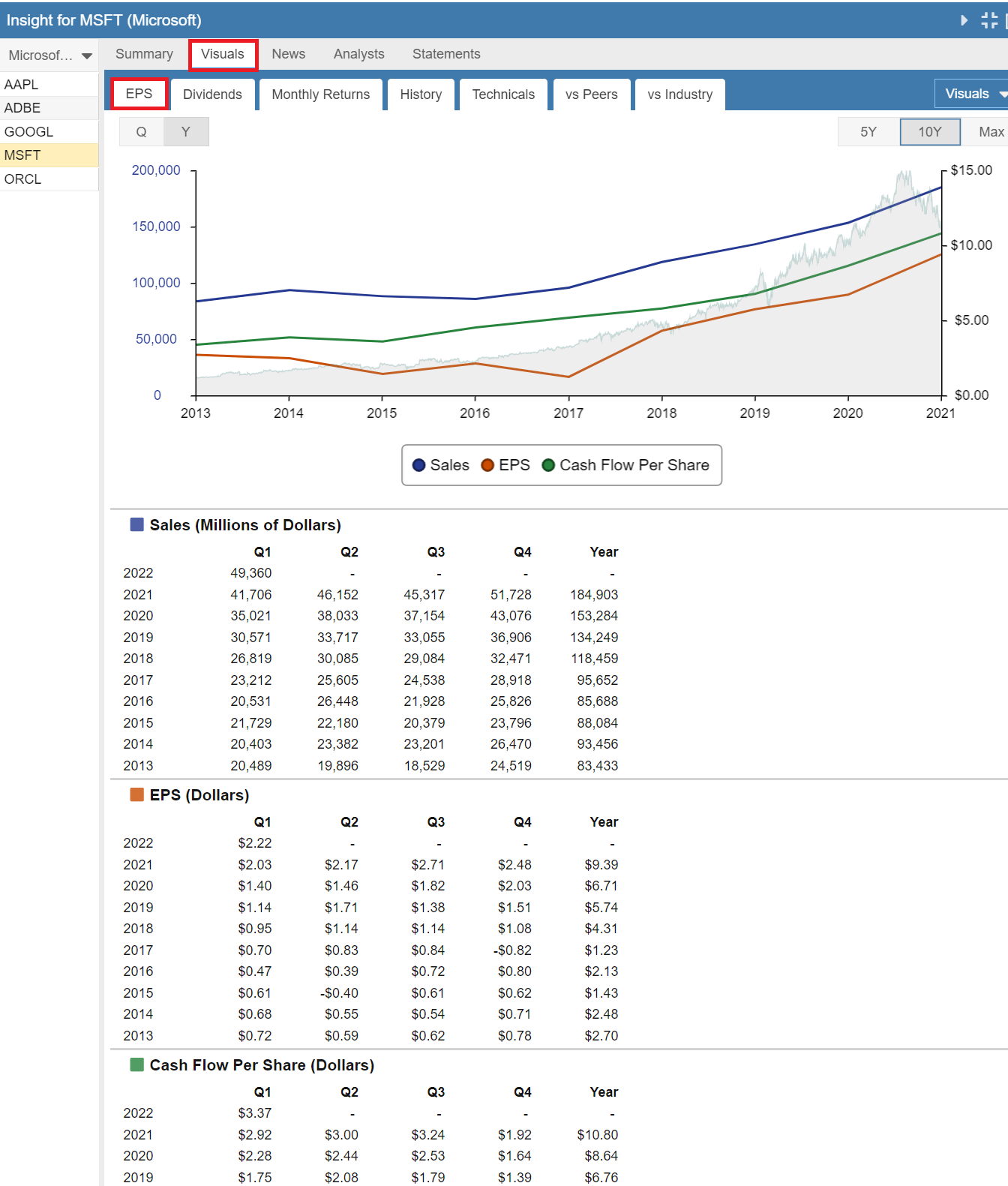
Task: Select ADBE in the ticker list
Action: (x=49, y=108)
